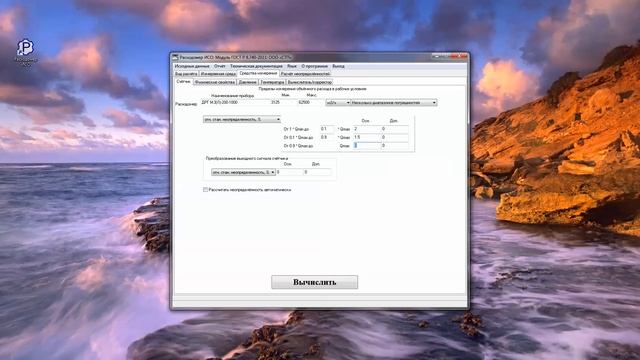Click the Доп. field in third range row
The height and width of the screenshot is (360, 640).
[395, 146]
